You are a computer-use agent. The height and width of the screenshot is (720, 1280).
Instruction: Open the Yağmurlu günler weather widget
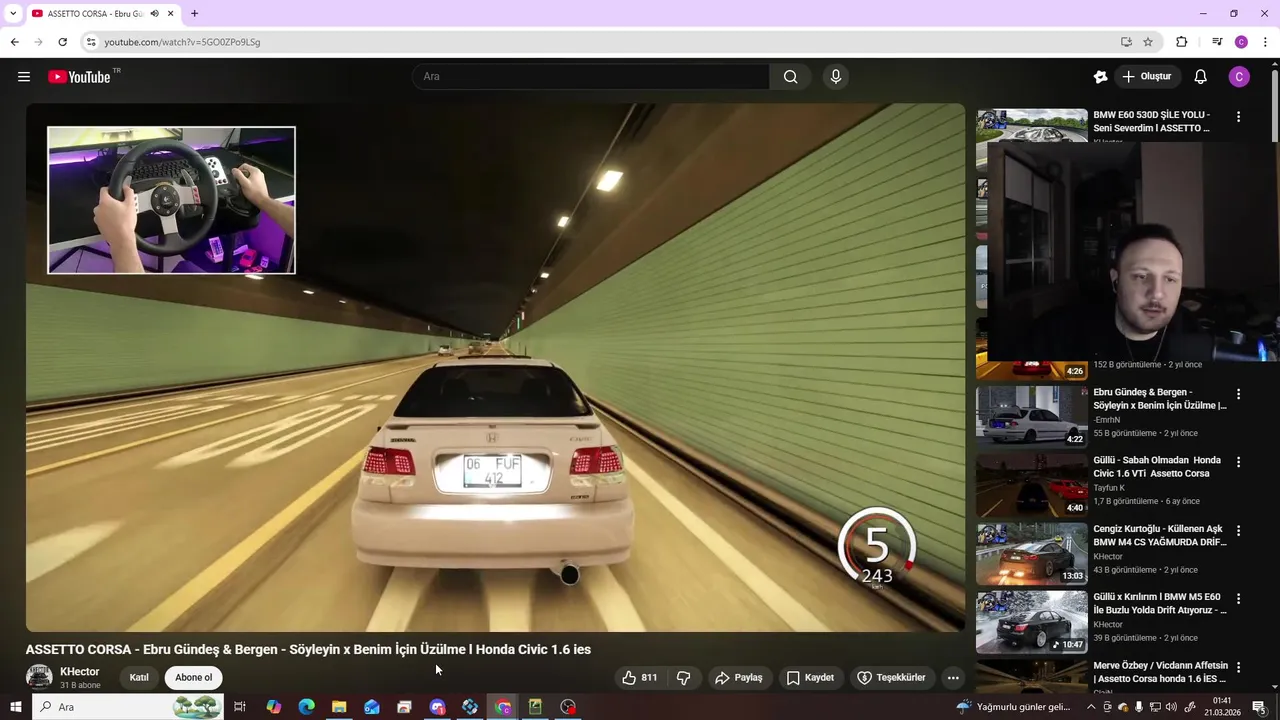pos(1013,707)
